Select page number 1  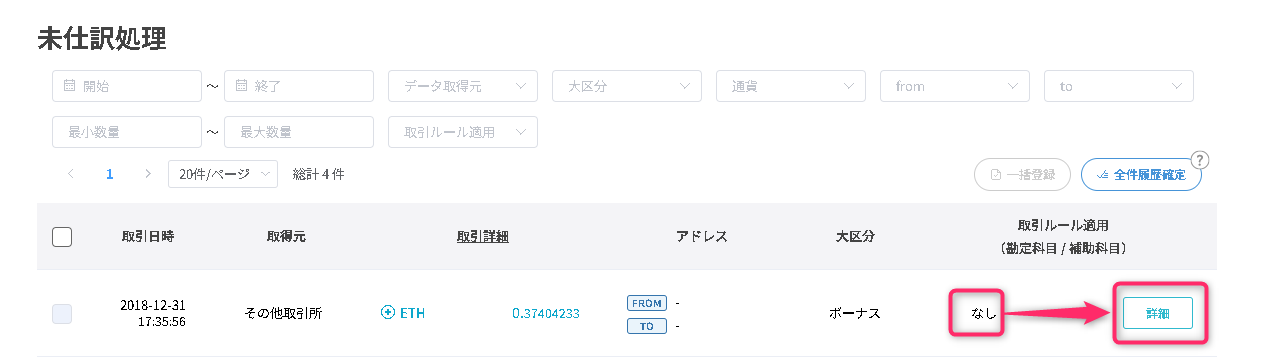(109, 174)
